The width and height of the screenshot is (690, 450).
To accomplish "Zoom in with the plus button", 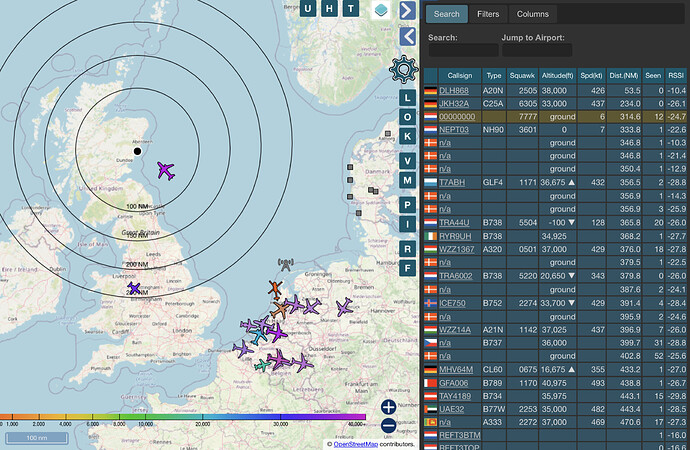I will coord(389,407).
